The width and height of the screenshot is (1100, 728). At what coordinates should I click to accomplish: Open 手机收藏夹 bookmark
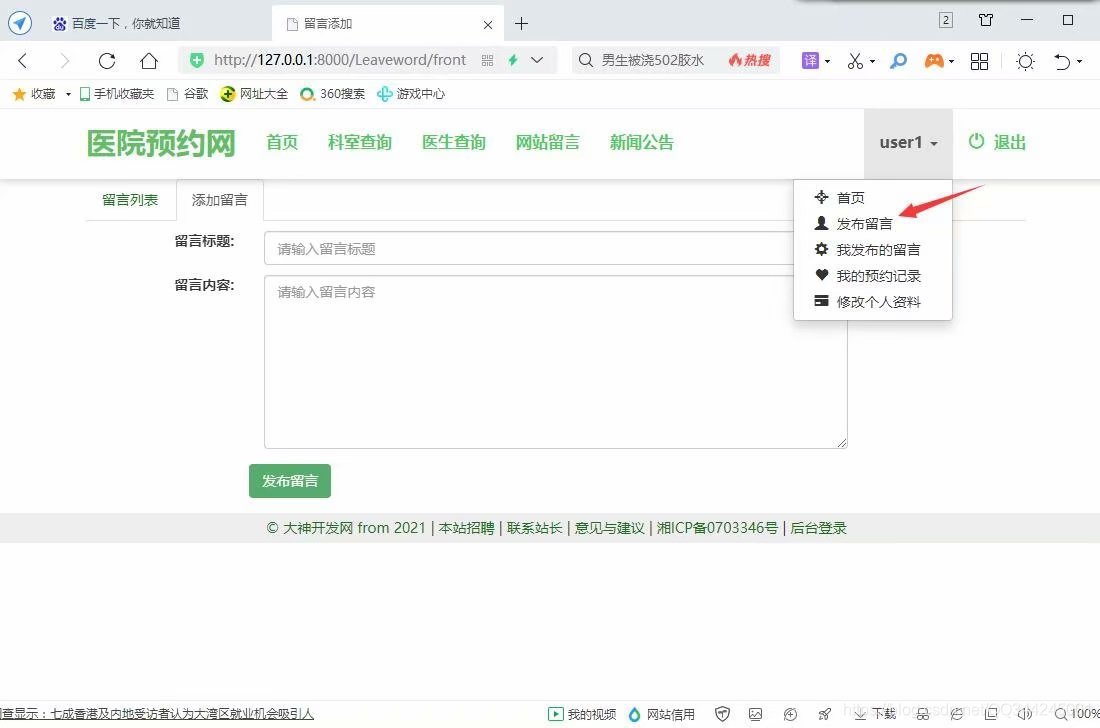(x=116, y=94)
